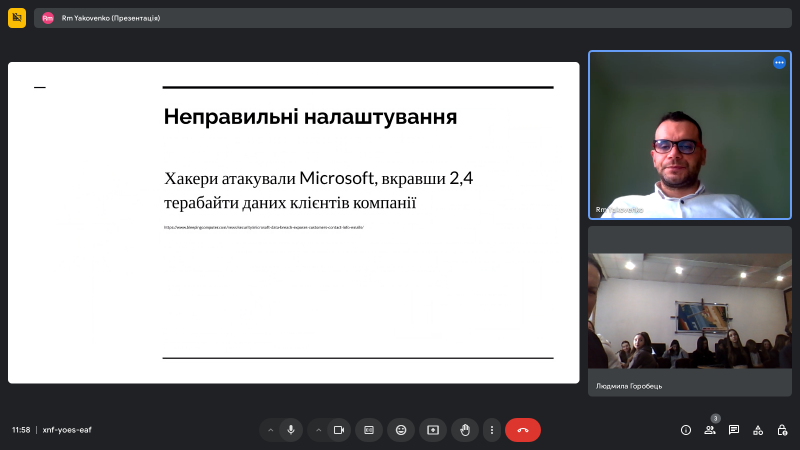Select the Людмила Горобець video tile
800x450 pixels.
point(690,311)
